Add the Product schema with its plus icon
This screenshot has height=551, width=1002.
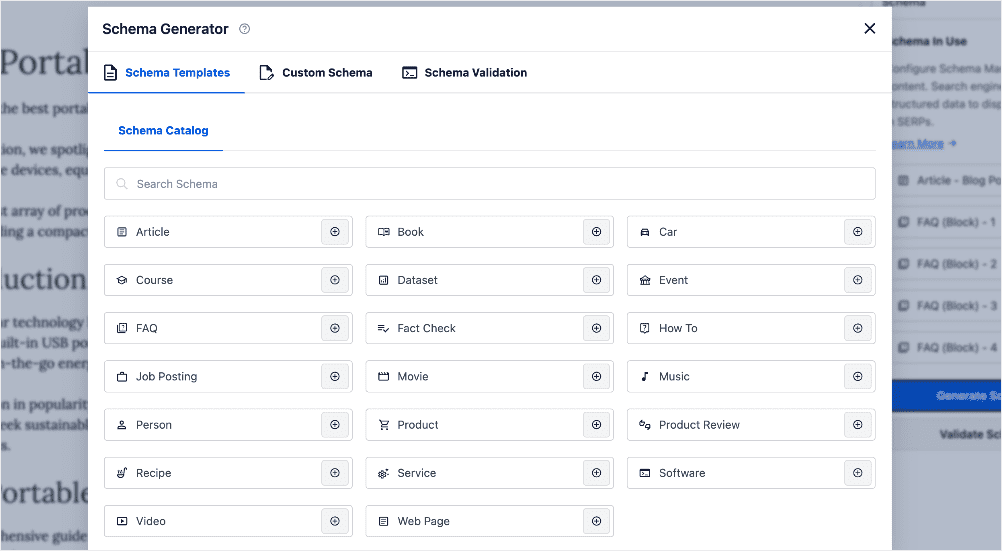[596, 424]
